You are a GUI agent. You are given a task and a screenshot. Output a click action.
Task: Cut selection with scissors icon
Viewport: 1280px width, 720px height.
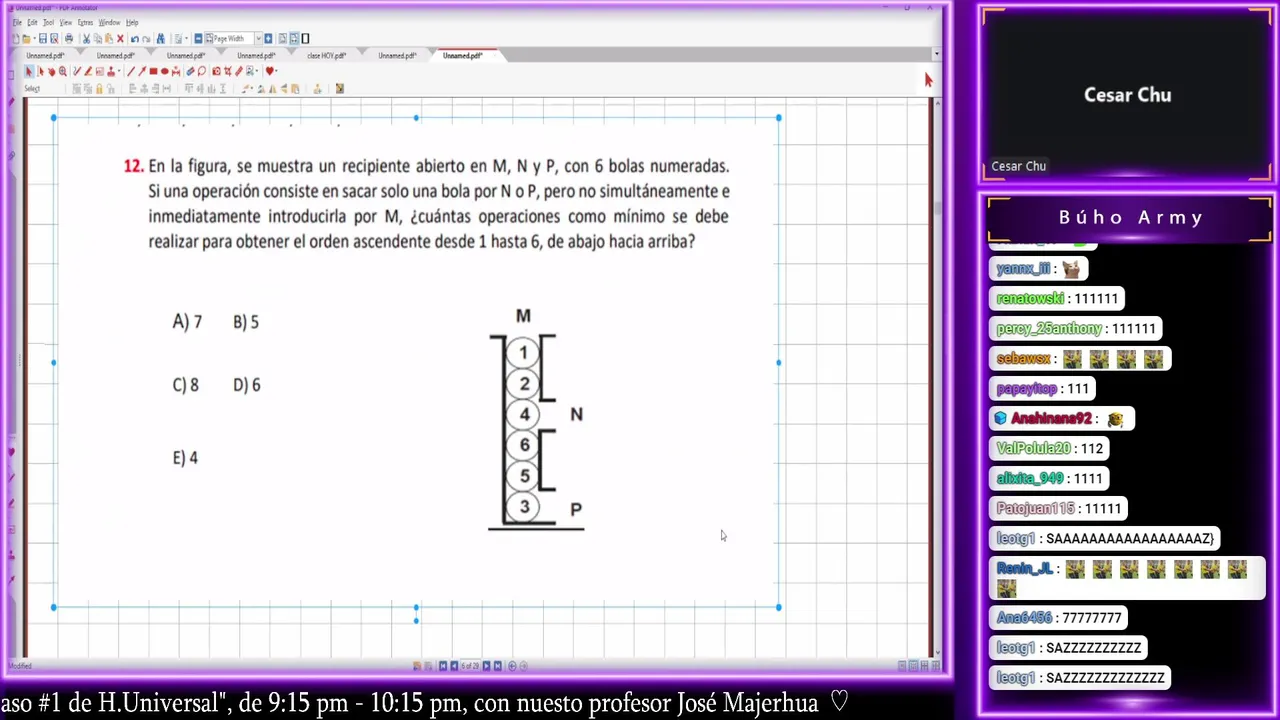(86, 39)
